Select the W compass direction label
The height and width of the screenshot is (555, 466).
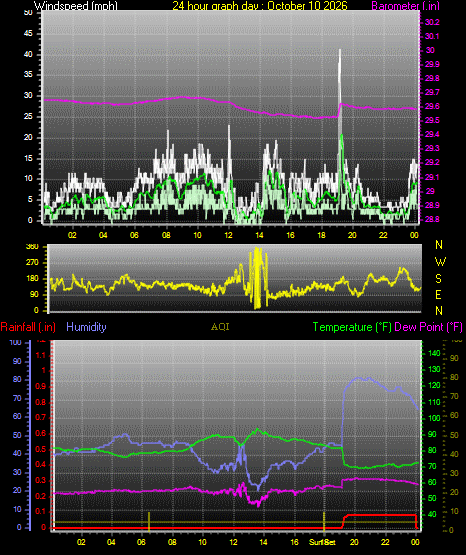[440, 262]
